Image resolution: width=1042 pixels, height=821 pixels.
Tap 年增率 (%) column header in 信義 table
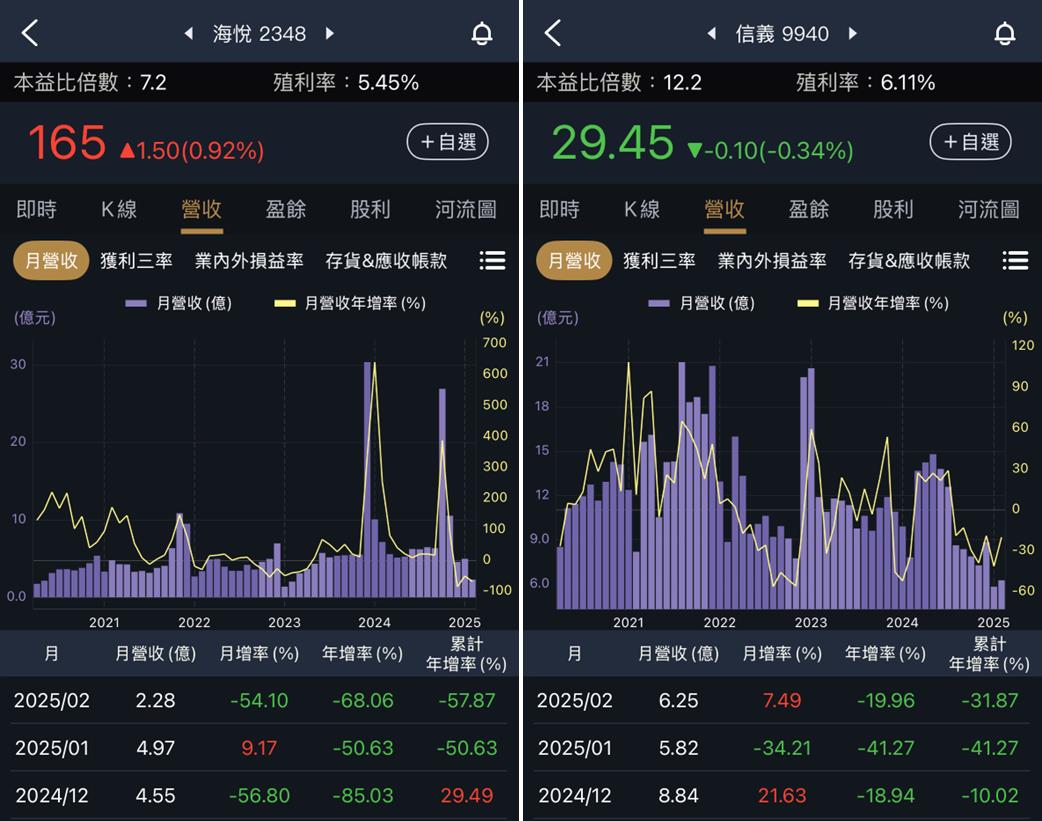(885, 653)
